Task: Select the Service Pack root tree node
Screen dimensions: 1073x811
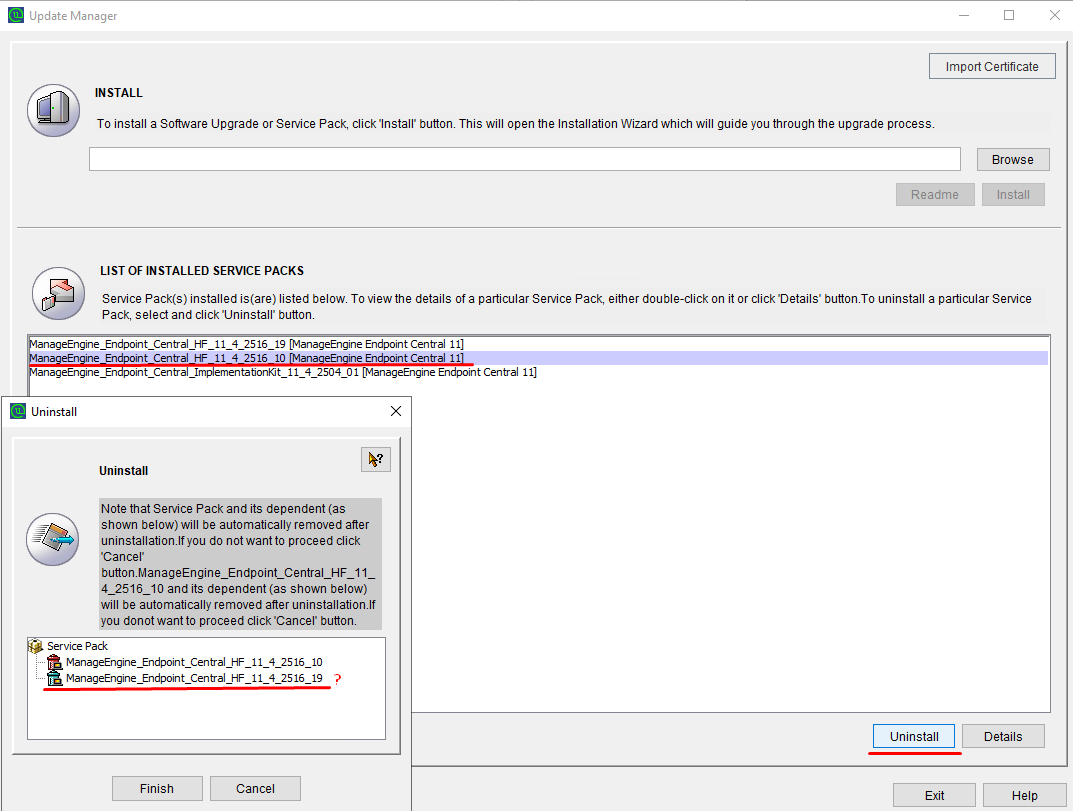Action: [77, 645]
